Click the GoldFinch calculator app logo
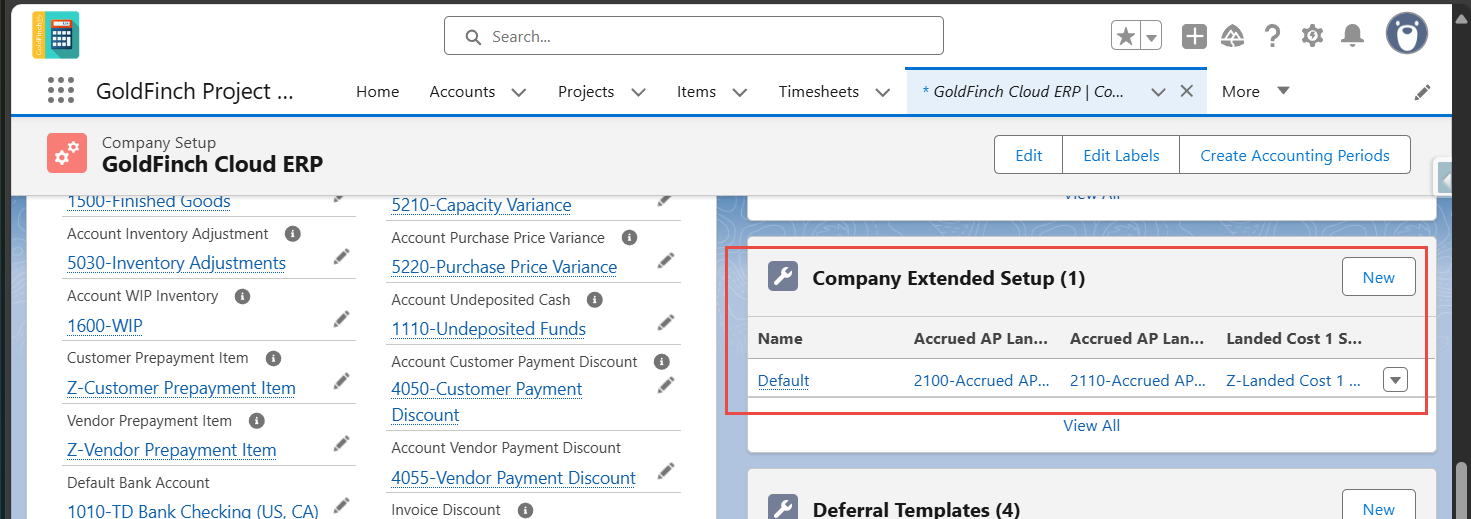This screenshot has width=1471, height=519. coord(55,35)
